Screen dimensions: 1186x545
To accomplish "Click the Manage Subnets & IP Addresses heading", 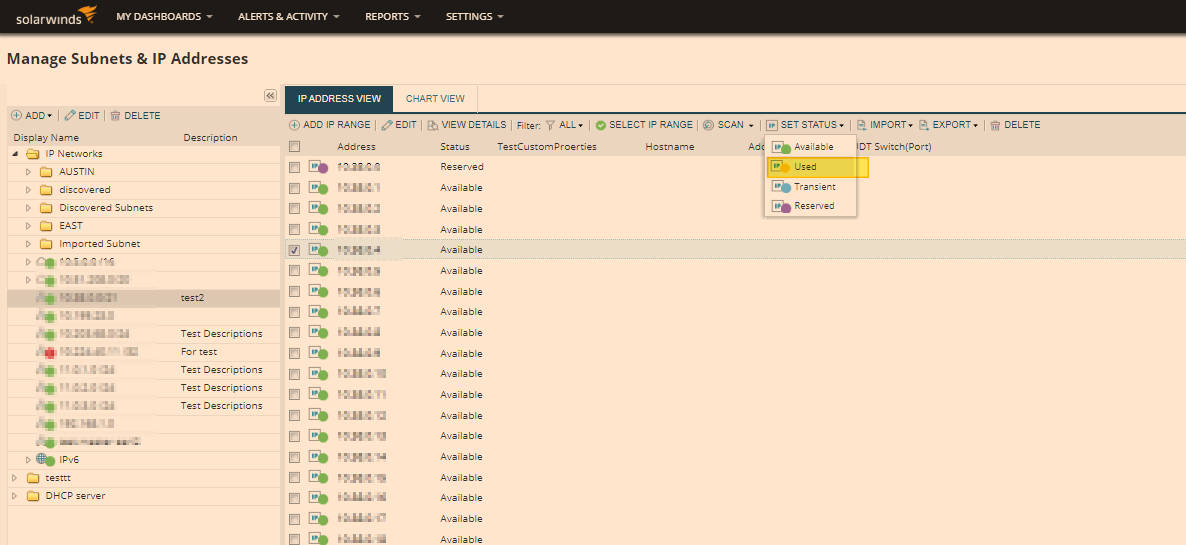I will pos(127,58).
